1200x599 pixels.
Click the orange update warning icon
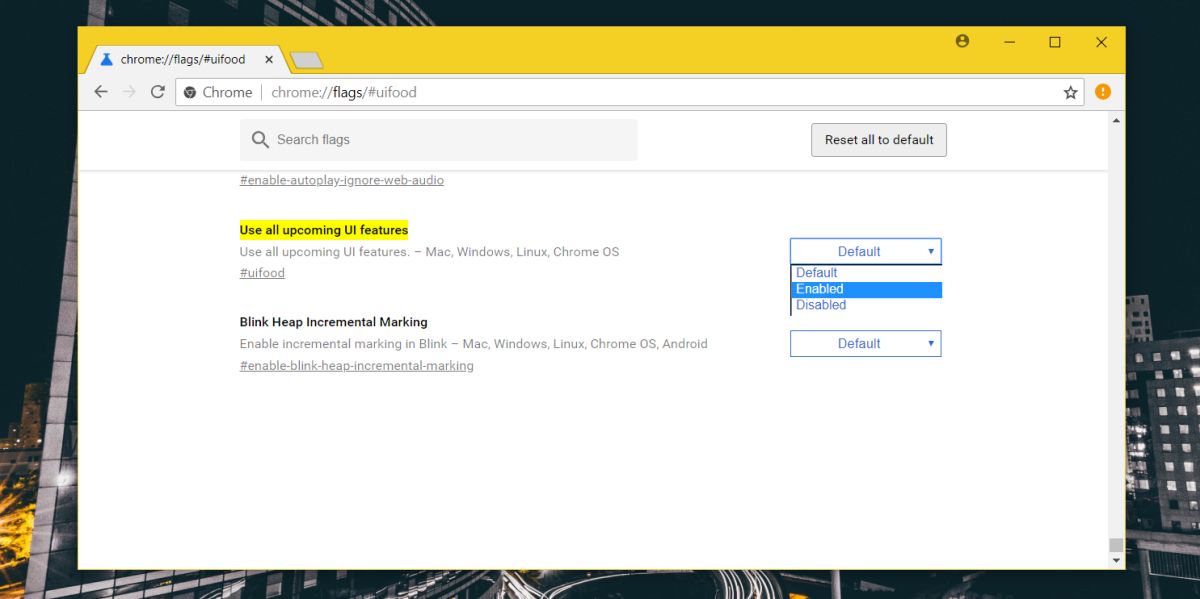(x=1101, y=91)
